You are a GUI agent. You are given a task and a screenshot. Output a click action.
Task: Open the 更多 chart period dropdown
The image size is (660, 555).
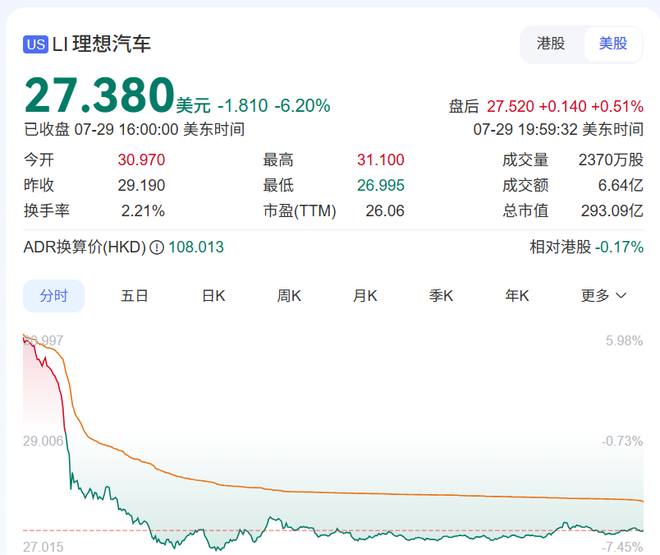tap(604, 296)
